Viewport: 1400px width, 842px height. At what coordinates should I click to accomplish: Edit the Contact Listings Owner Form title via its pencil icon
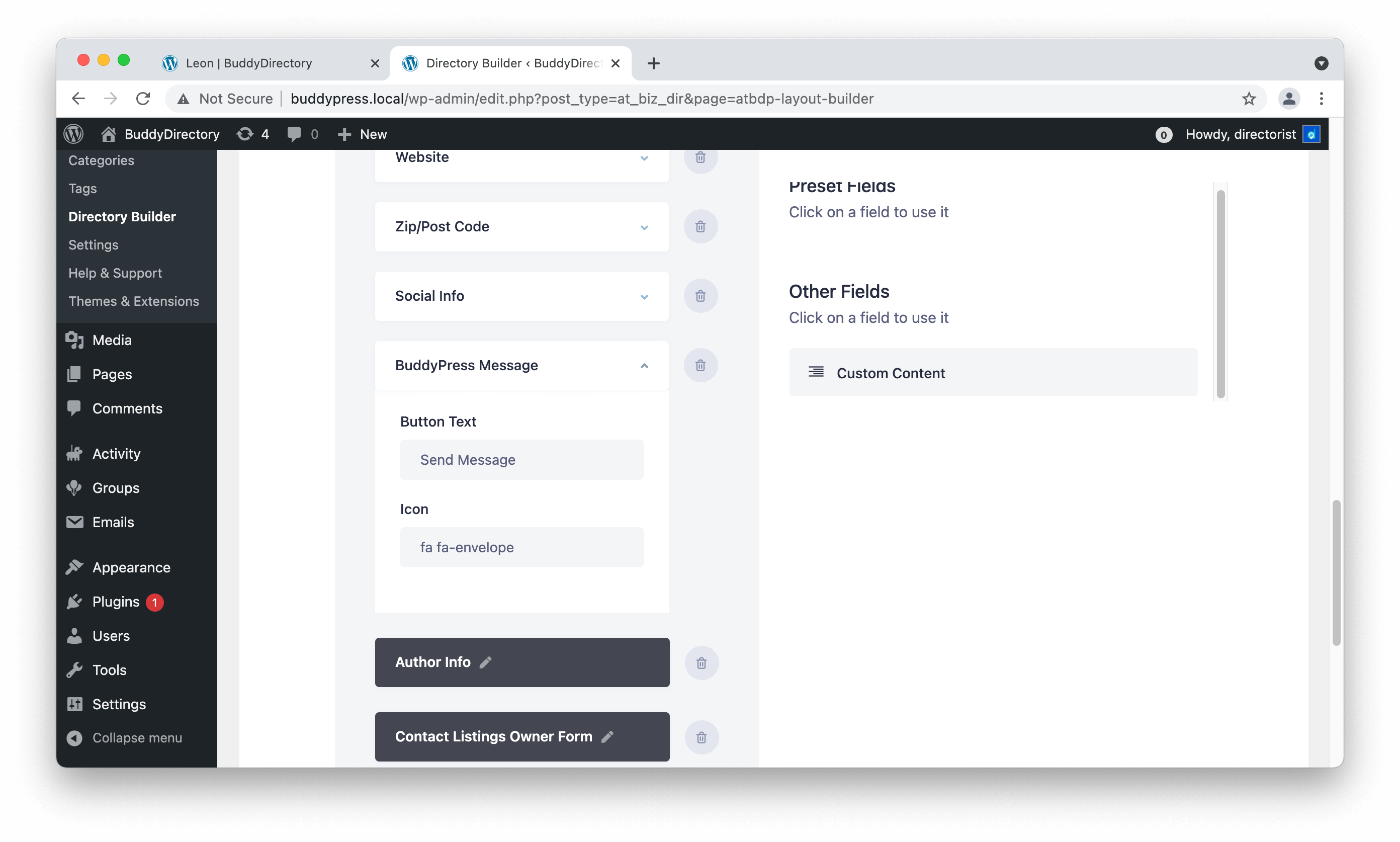607,736
